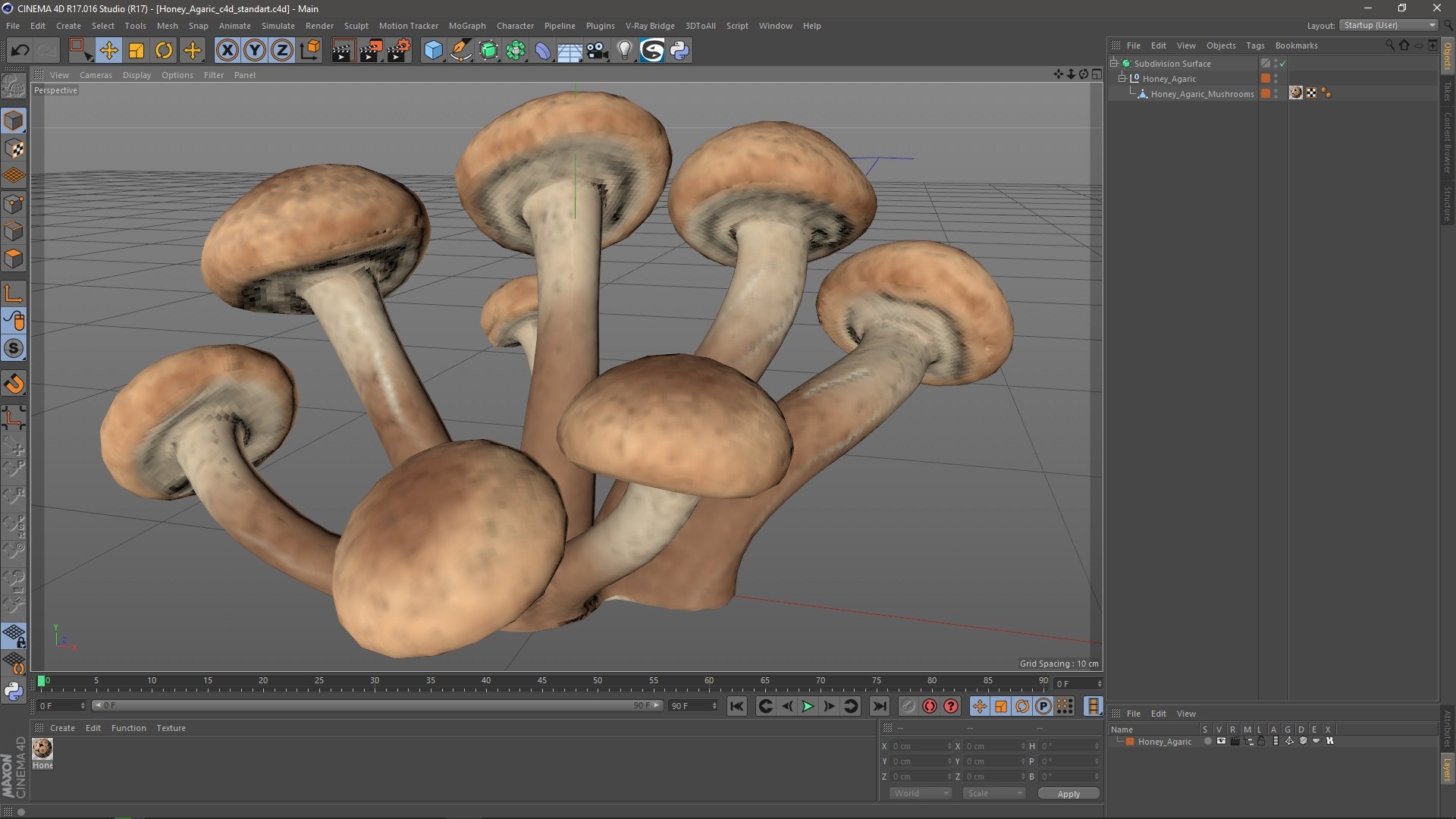The width and height of the screenshot is (1456, 819).
Task: Click timeline marker at frame 45
Action: point(541,681)
